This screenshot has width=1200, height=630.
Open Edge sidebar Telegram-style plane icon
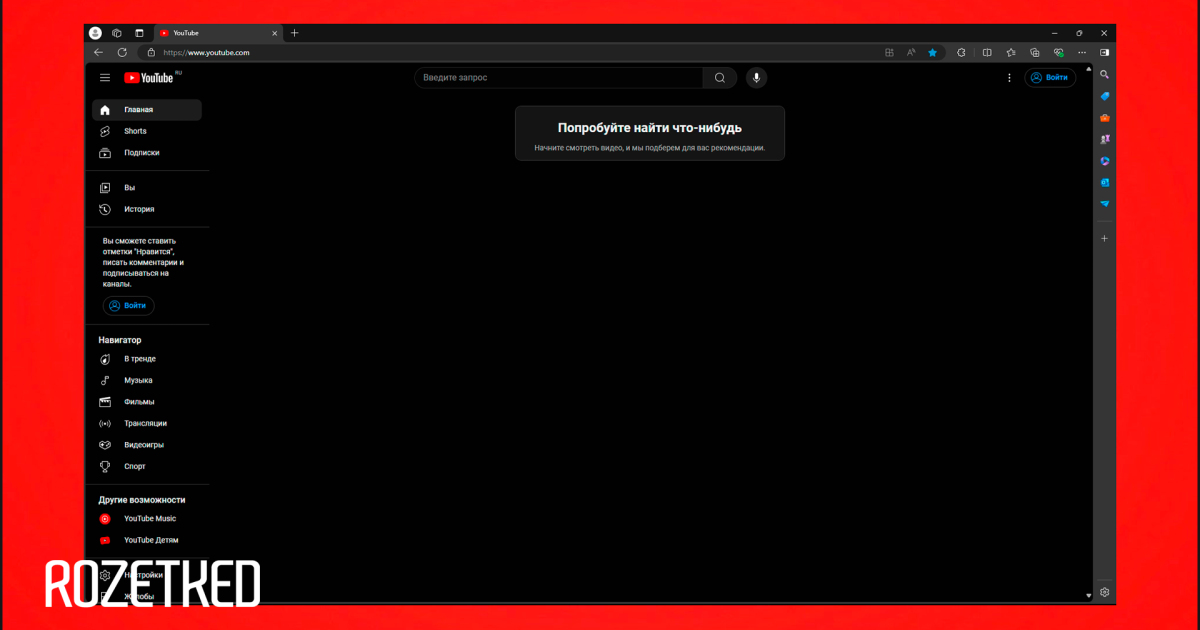[1105, 203]
